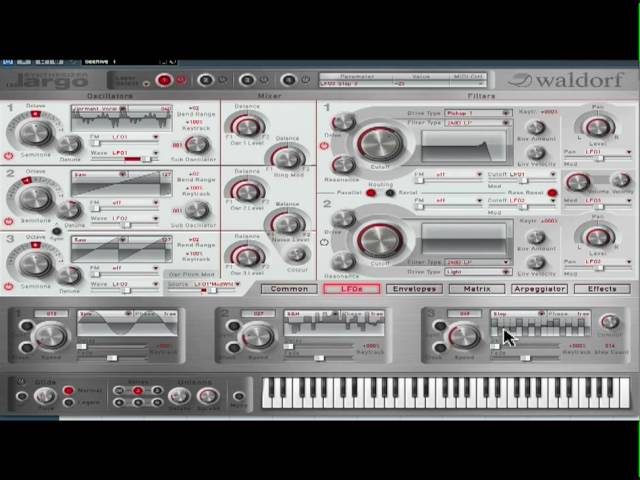Click the amplifier Volume knob
This screenshot has width=640, height=480.
(x=578, y=182)
